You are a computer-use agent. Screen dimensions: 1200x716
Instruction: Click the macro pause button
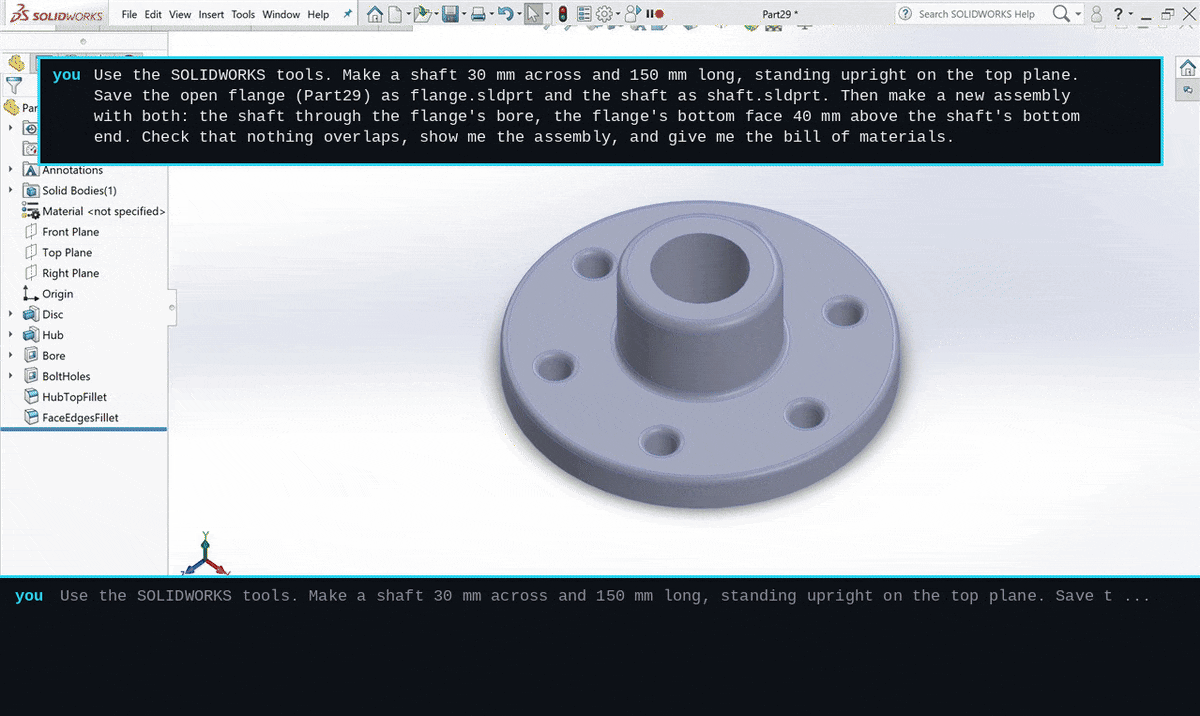[649, 14]
